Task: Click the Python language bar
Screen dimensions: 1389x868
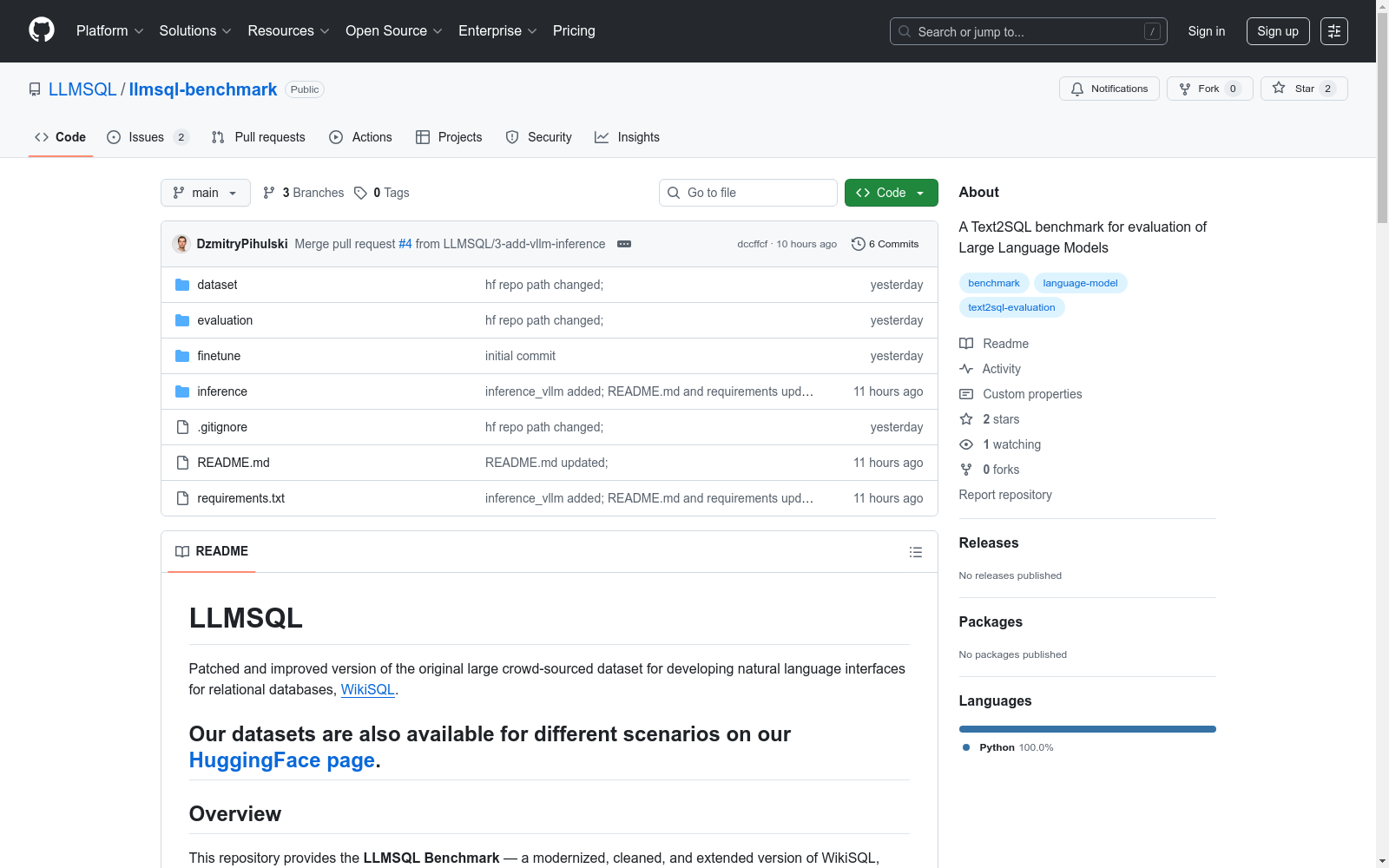Action: (x=1088, y=729)
